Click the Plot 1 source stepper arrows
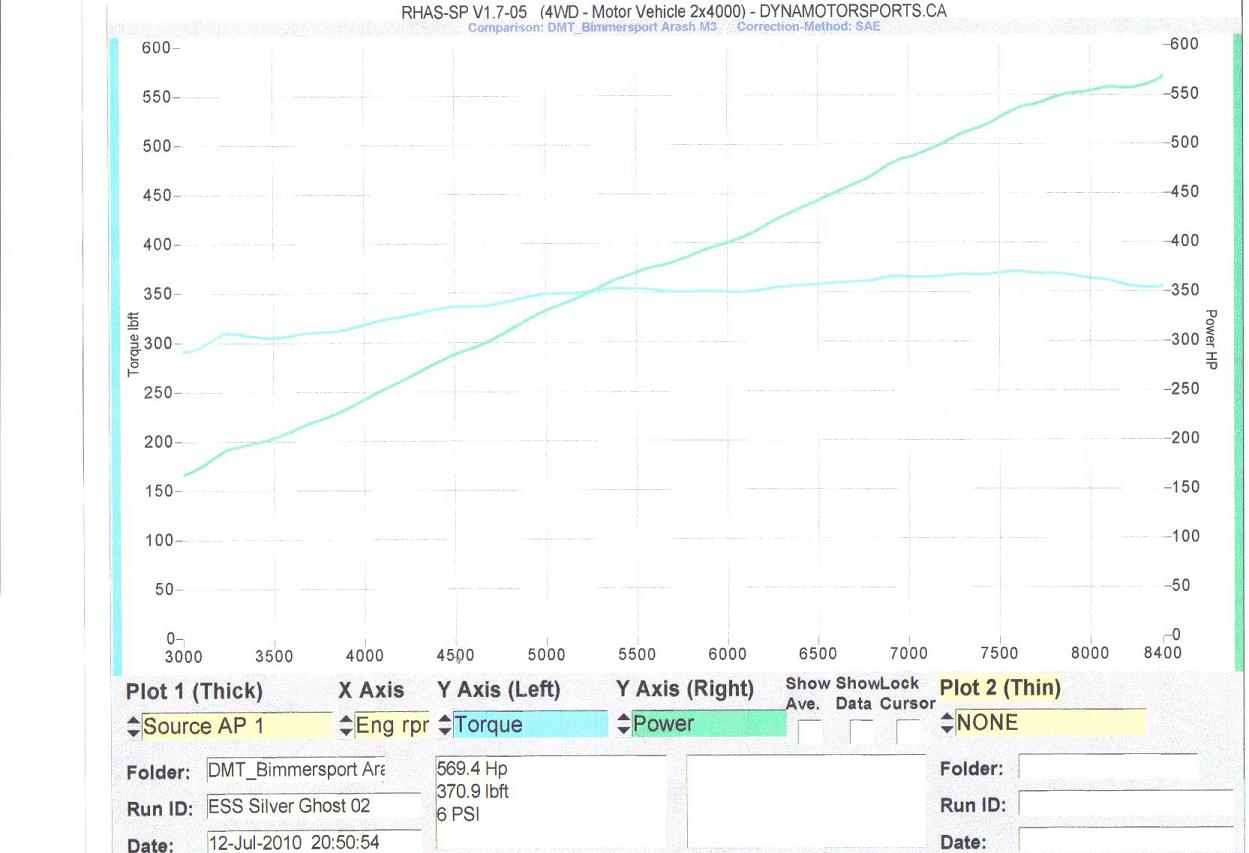The width and height of the screenshot is (1249, 853). (x=134, y=727)
